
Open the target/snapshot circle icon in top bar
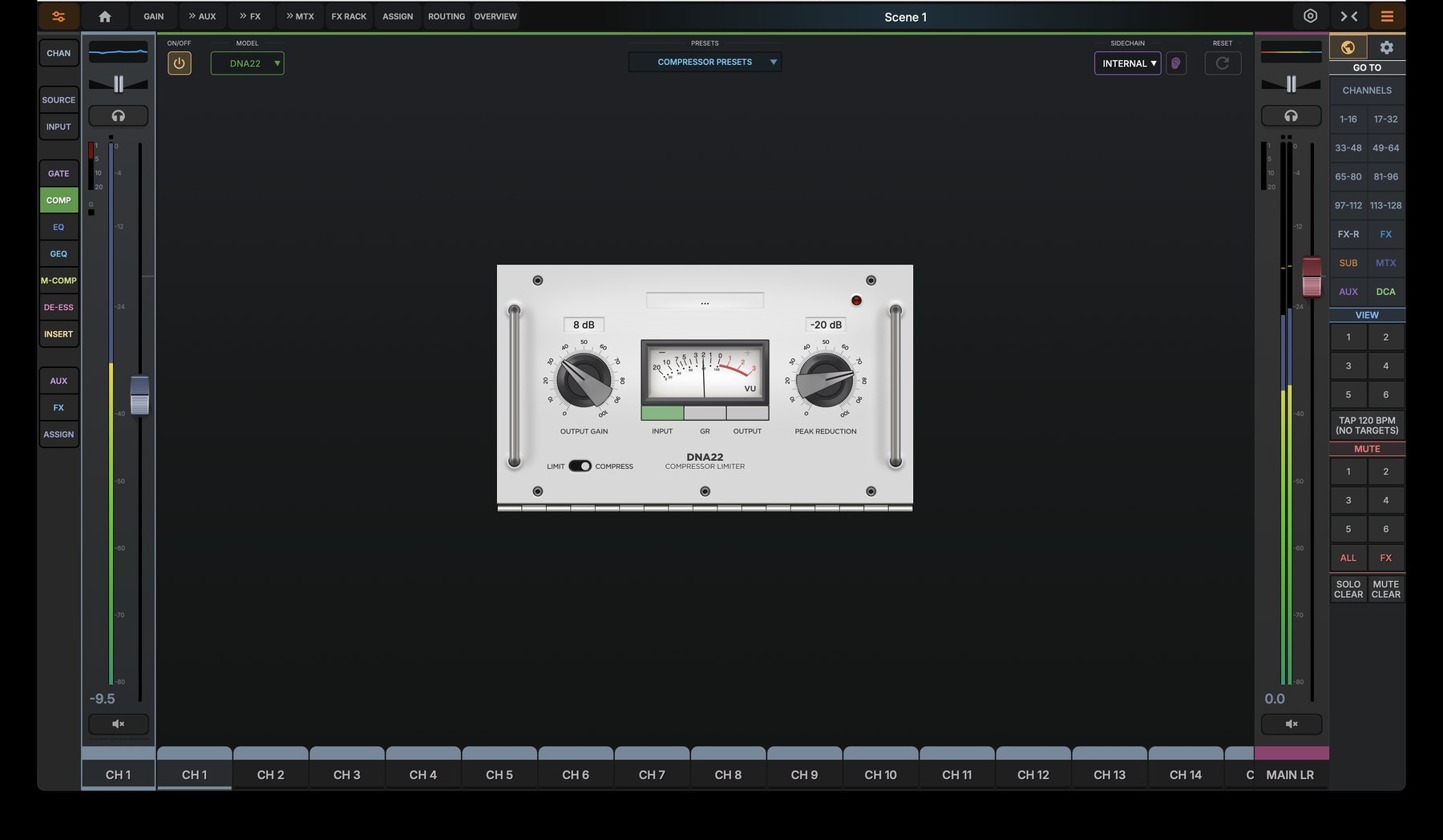[x=1311, y=16]
